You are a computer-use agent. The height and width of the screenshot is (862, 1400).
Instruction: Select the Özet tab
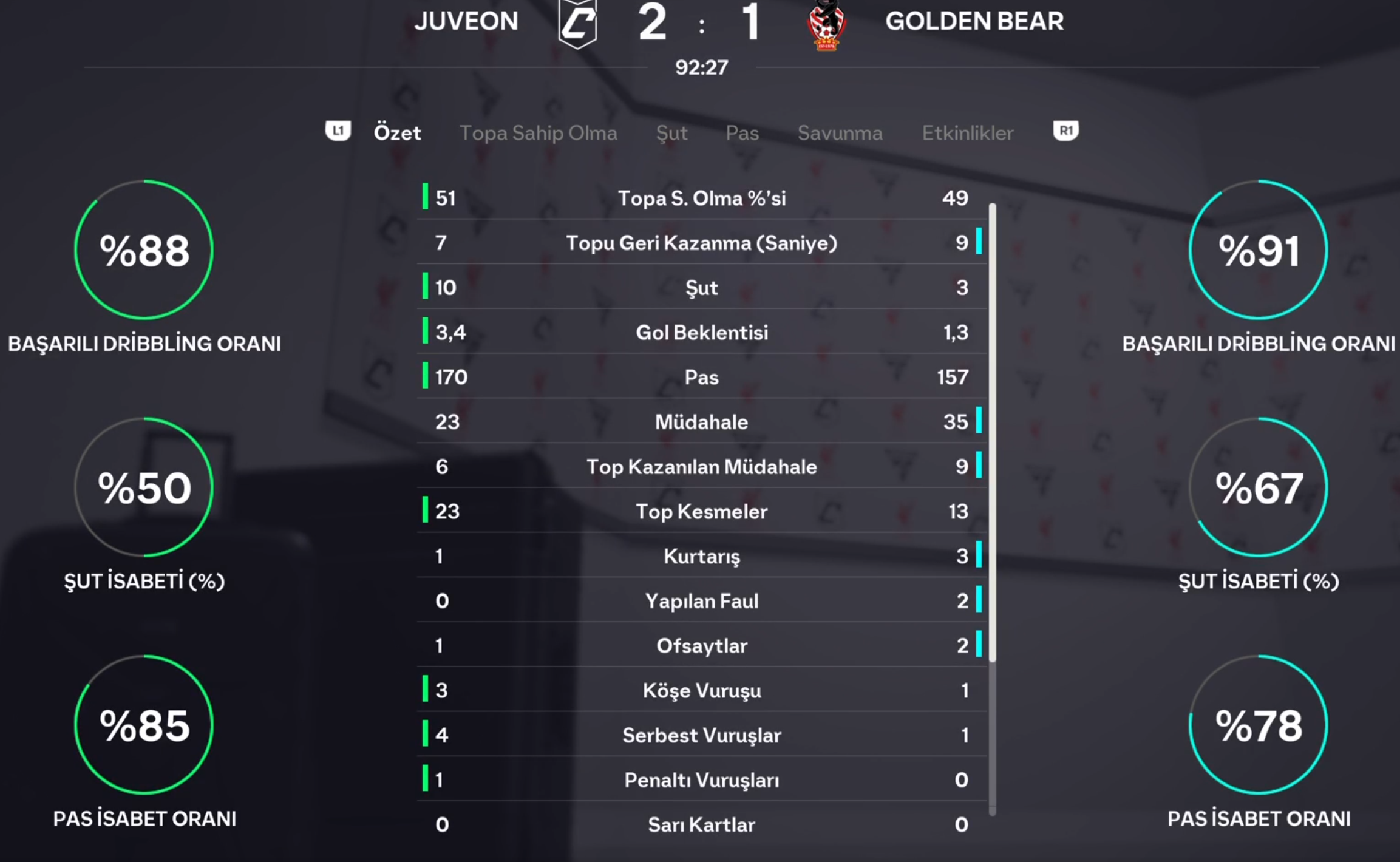pyautogui.click(x=397, y=133)
